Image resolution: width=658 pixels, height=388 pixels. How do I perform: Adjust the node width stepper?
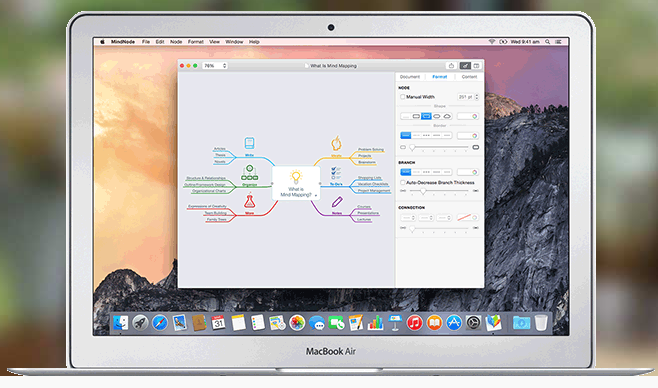point(477,97)
